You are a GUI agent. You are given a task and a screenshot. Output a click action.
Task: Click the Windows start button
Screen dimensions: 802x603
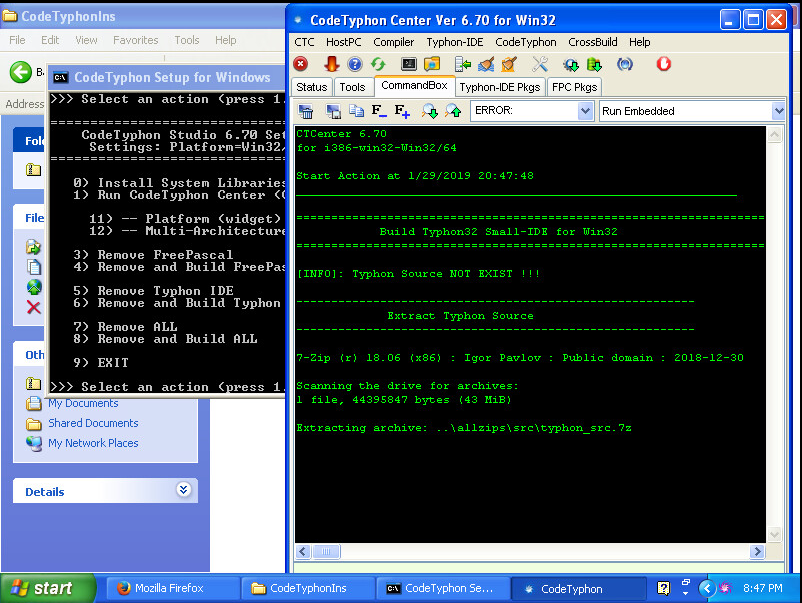coord(48,588)
